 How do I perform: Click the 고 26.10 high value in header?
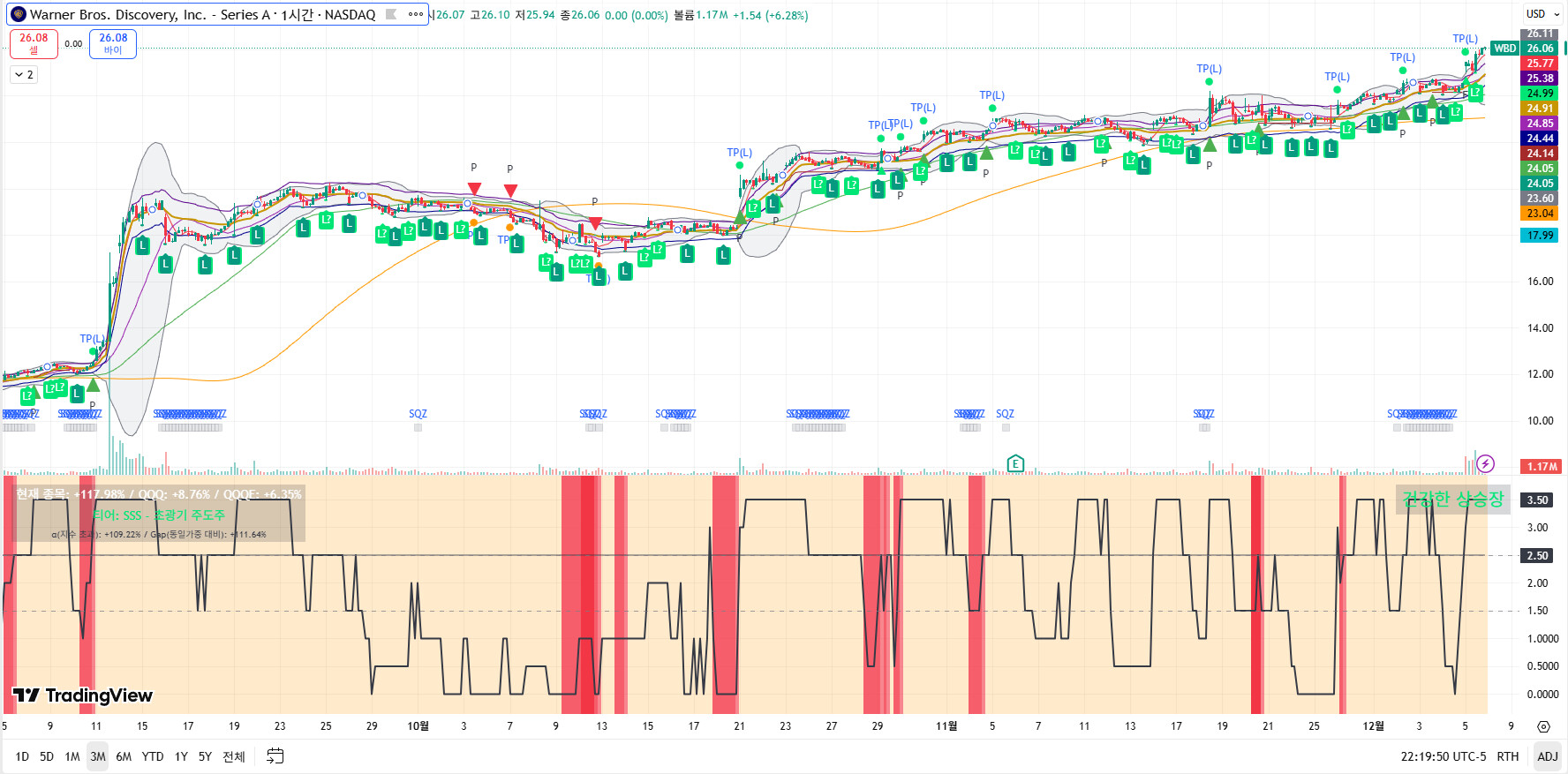pos(489,15)
